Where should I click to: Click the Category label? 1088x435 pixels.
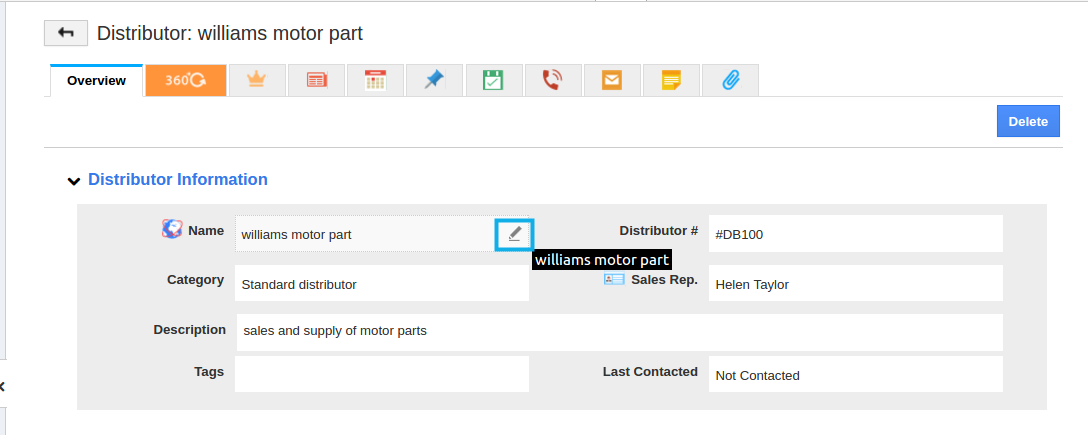[196, 280]
